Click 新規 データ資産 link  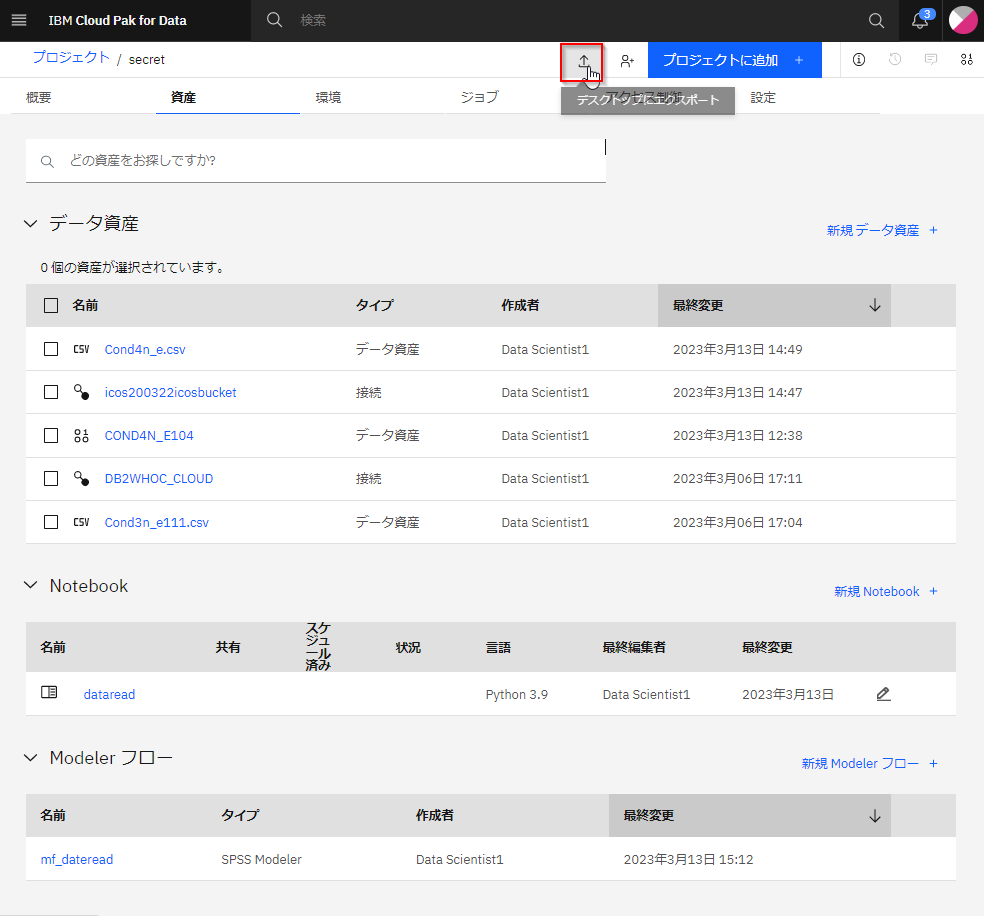[872, 230]
